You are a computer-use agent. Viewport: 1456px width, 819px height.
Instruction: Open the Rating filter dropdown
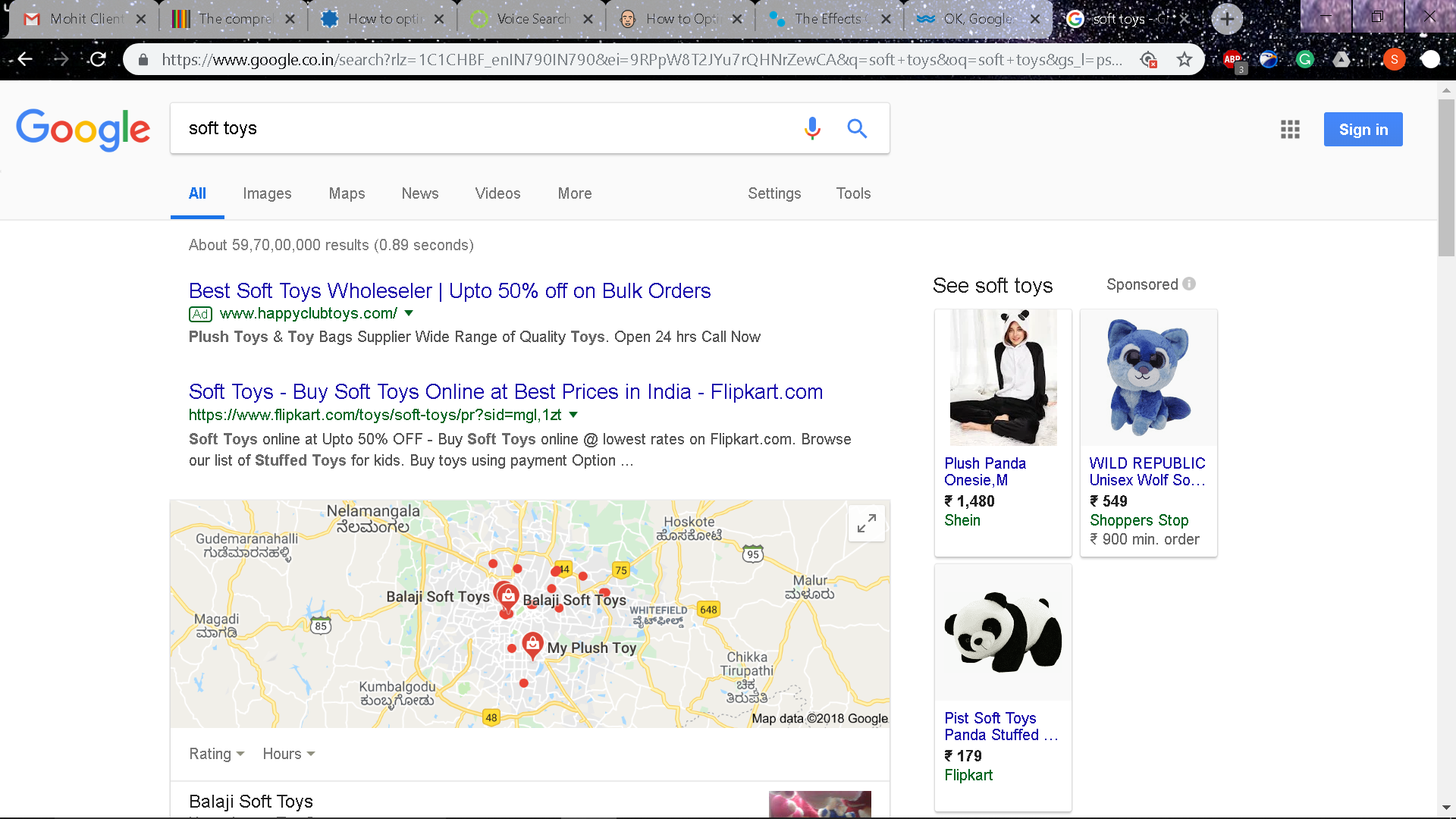[217, 754]
